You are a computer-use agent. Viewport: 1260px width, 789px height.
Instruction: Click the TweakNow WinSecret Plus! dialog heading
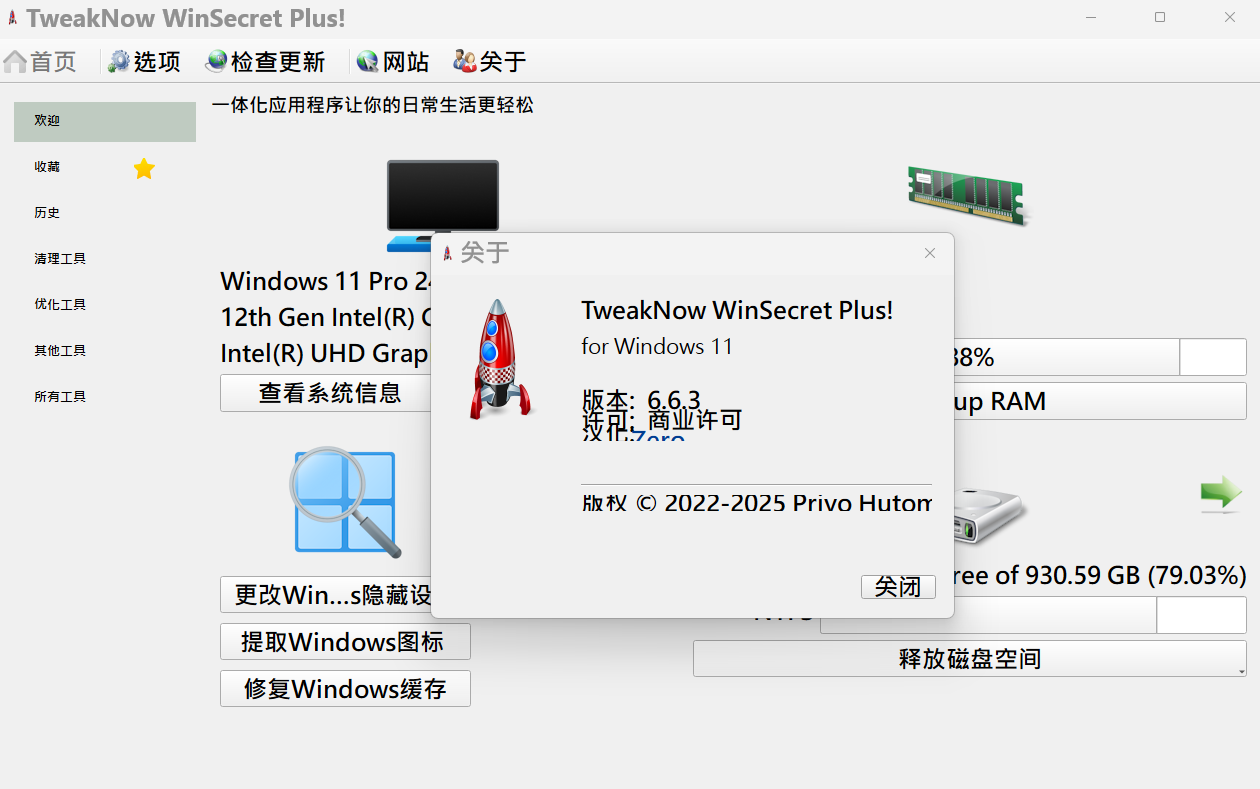pyautogui.click(x=737, y=310)
